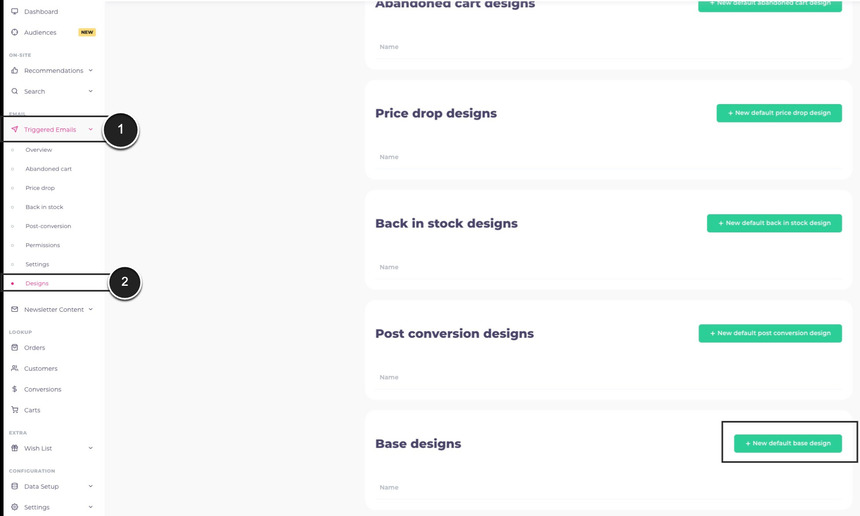Click the Dashboard monitor icon
The height and width of the screenshot is (516, 860).
tap(14, 12)
